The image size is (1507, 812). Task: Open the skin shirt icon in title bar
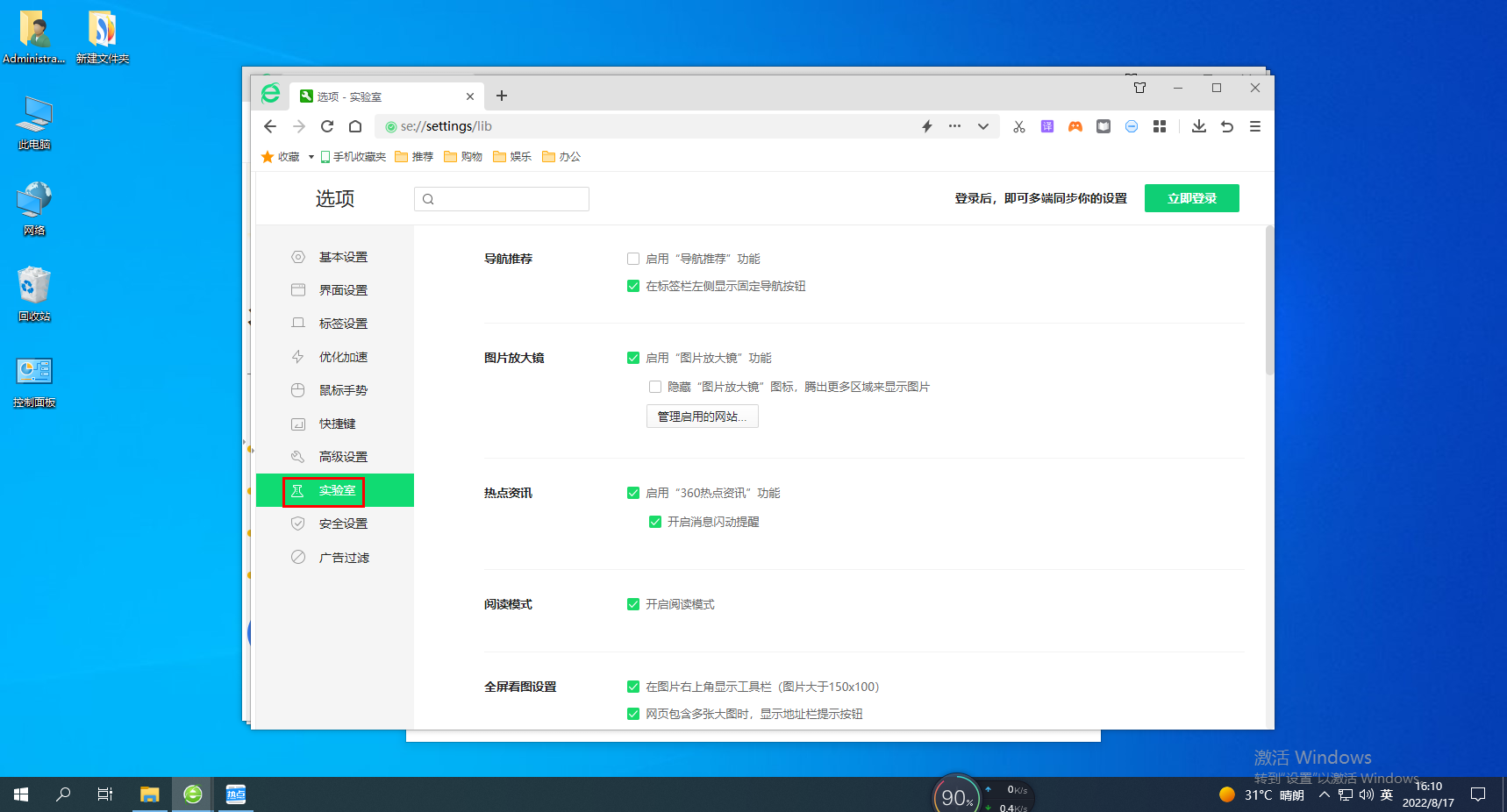tap(1140, 88)
